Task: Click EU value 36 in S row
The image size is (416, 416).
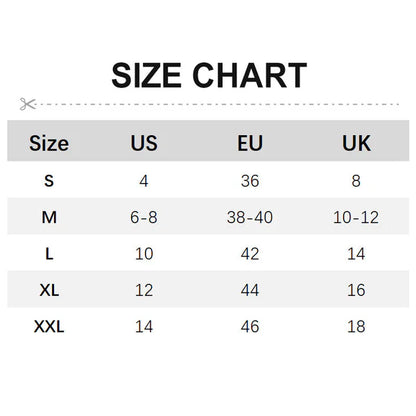Action: 250,181
